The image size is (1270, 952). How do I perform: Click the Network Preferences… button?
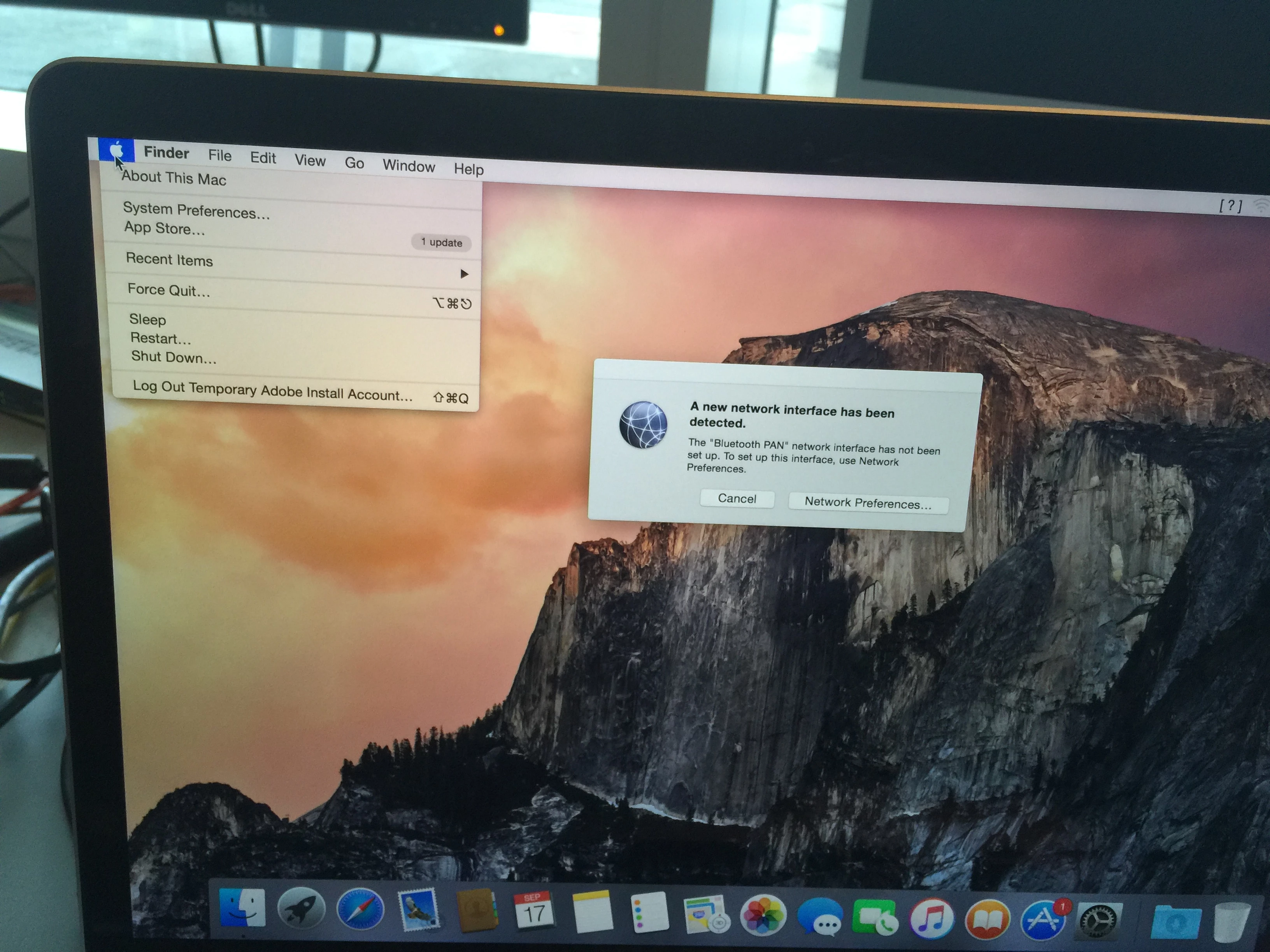click(868, 503)
